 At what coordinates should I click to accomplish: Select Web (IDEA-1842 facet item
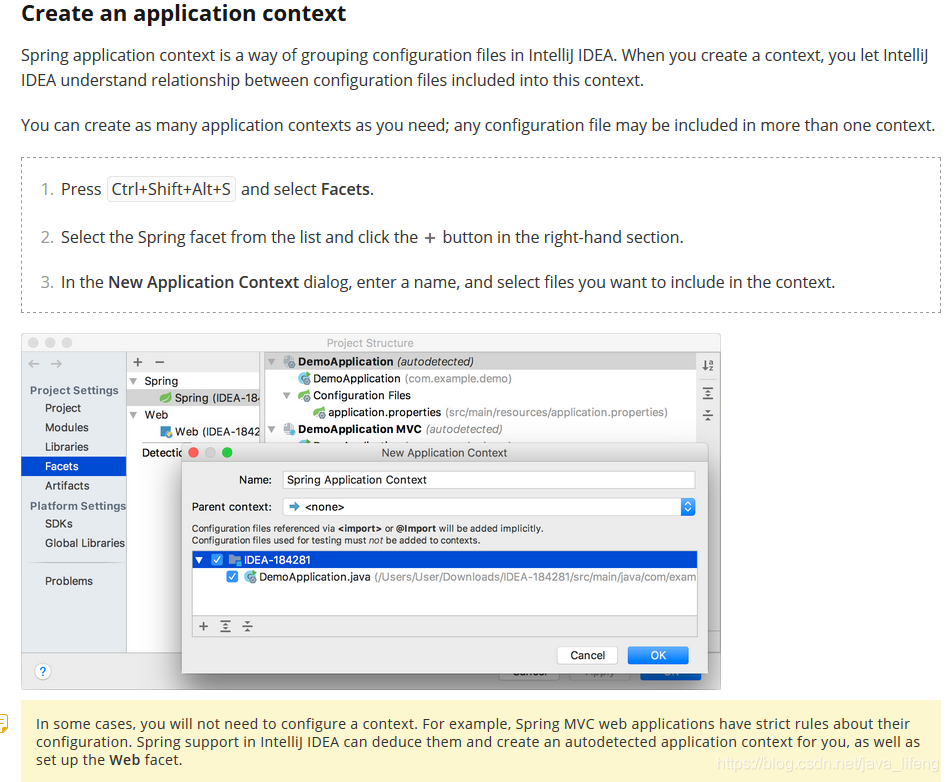pyautogui.click(x=210, y=431)
